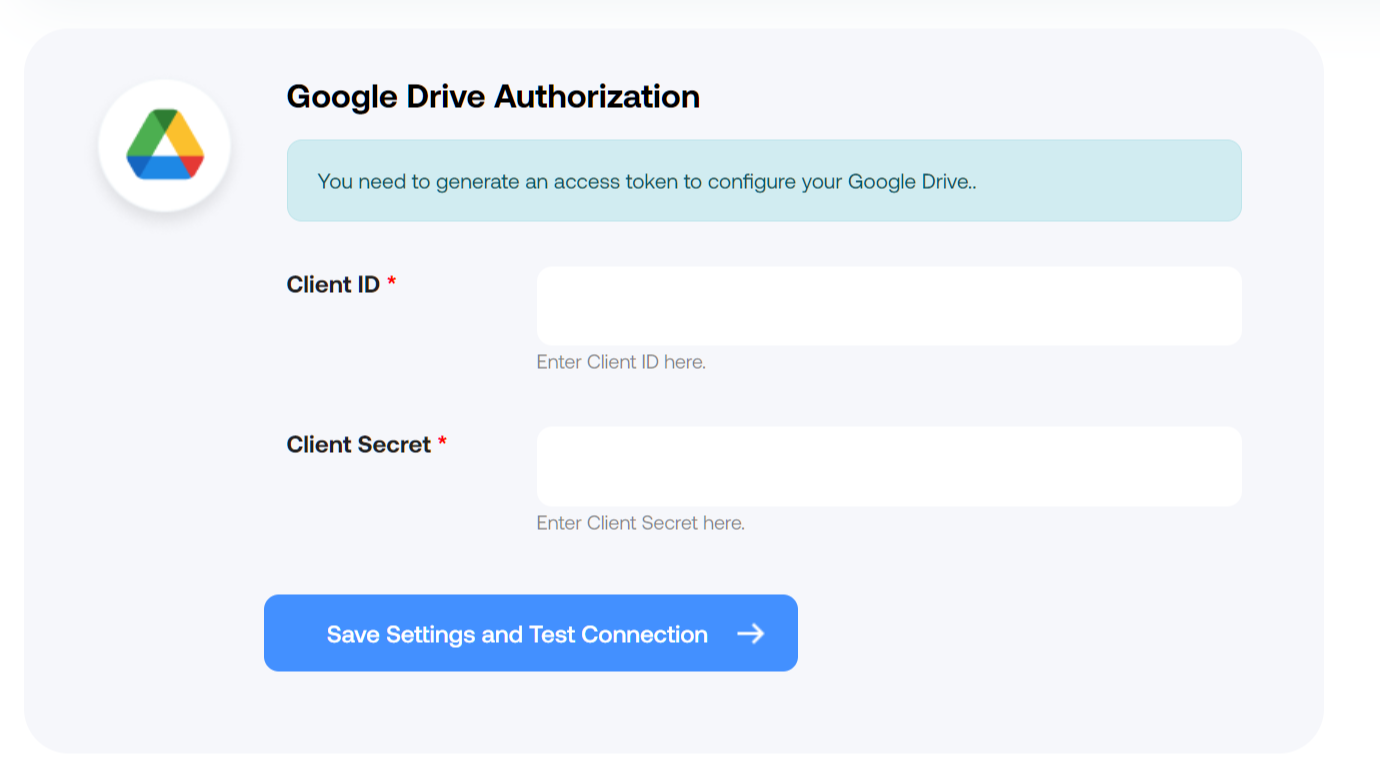1380x777 pixels.
Task: Click the access token notice banner
Action: pyautogui.click(x=763, y=180)
